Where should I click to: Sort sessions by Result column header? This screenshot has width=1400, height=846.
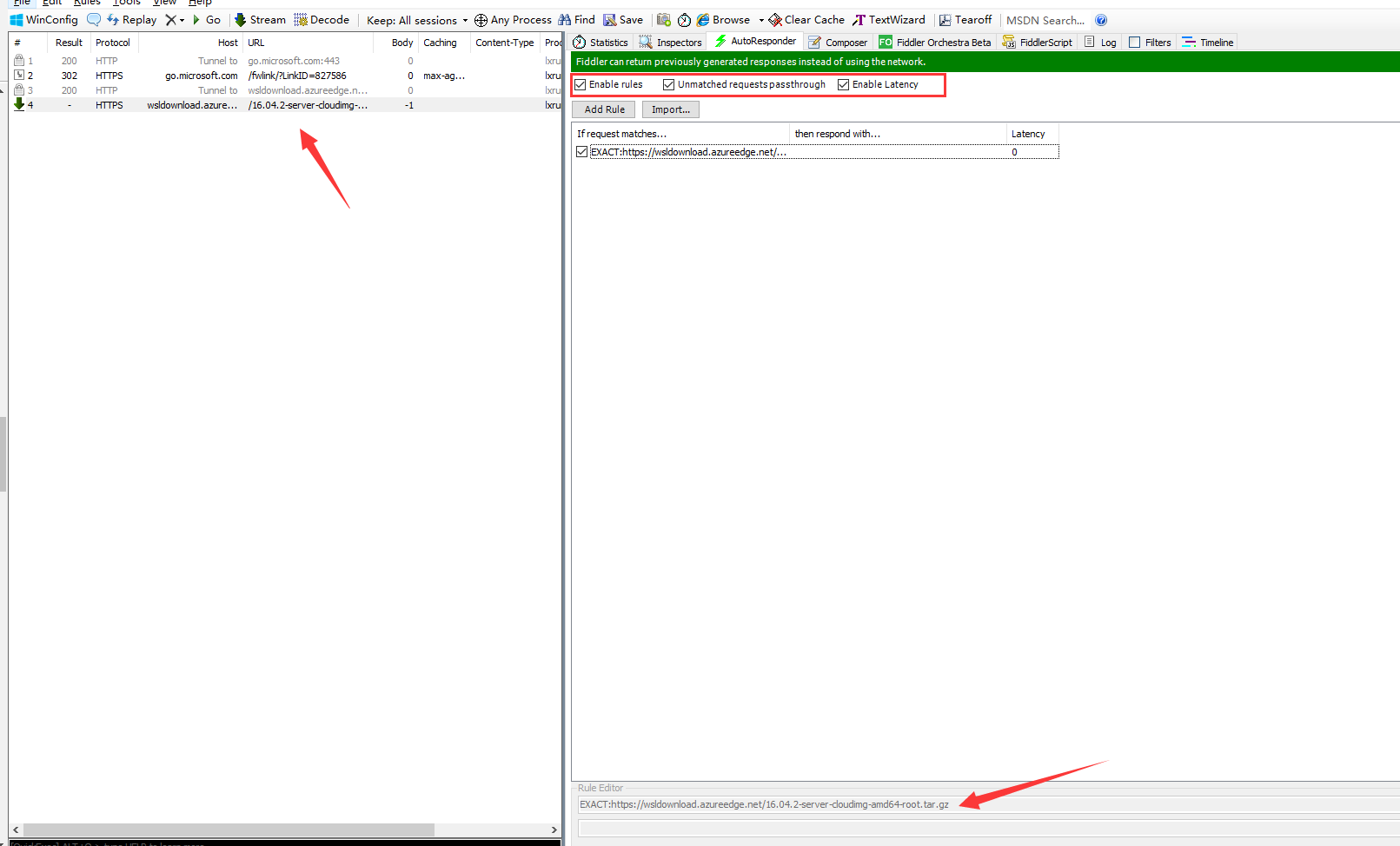tap(69, 43)
